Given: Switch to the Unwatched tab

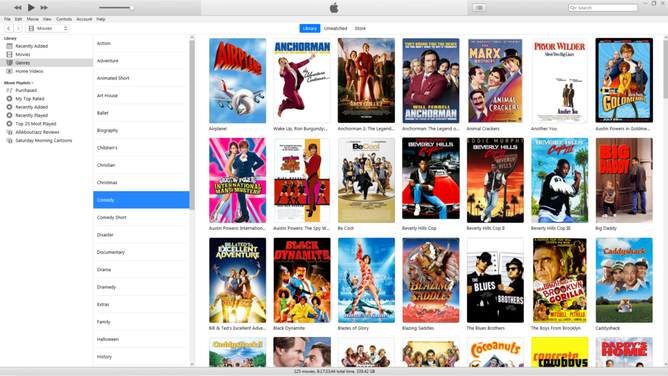Looking at the screenshot, I should pos(335,28).
